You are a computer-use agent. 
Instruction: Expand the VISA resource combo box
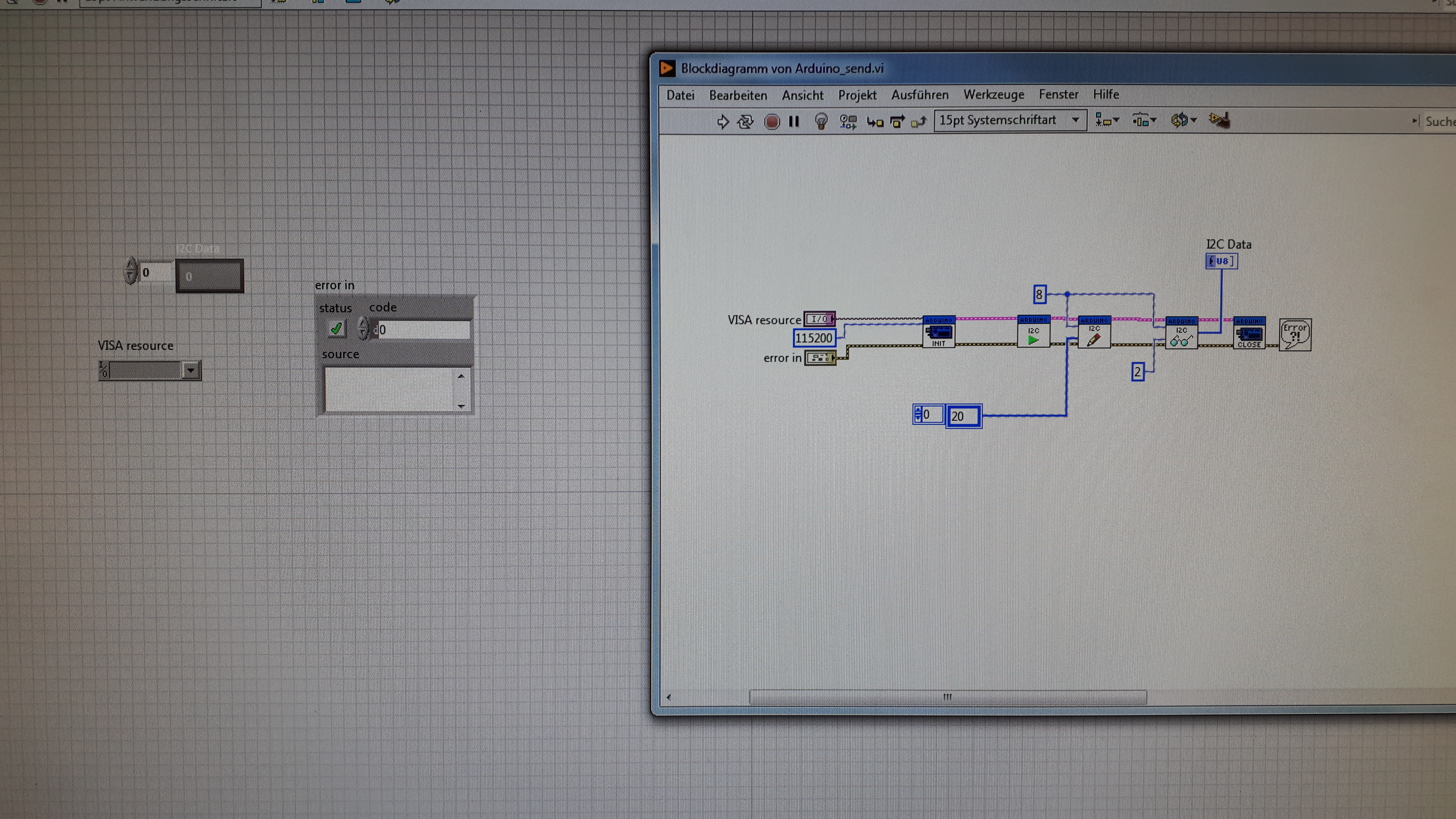191,370
